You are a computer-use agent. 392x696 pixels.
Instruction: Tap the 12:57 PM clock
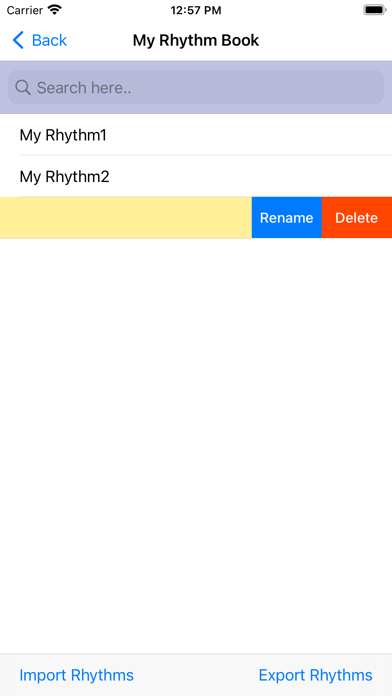point(196,10)
